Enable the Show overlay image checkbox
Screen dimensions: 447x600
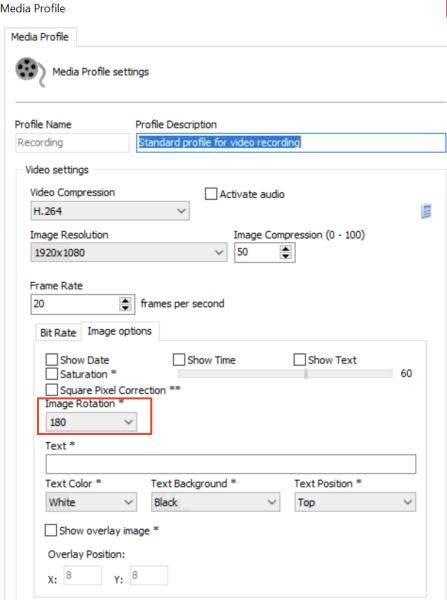[51, 530]
